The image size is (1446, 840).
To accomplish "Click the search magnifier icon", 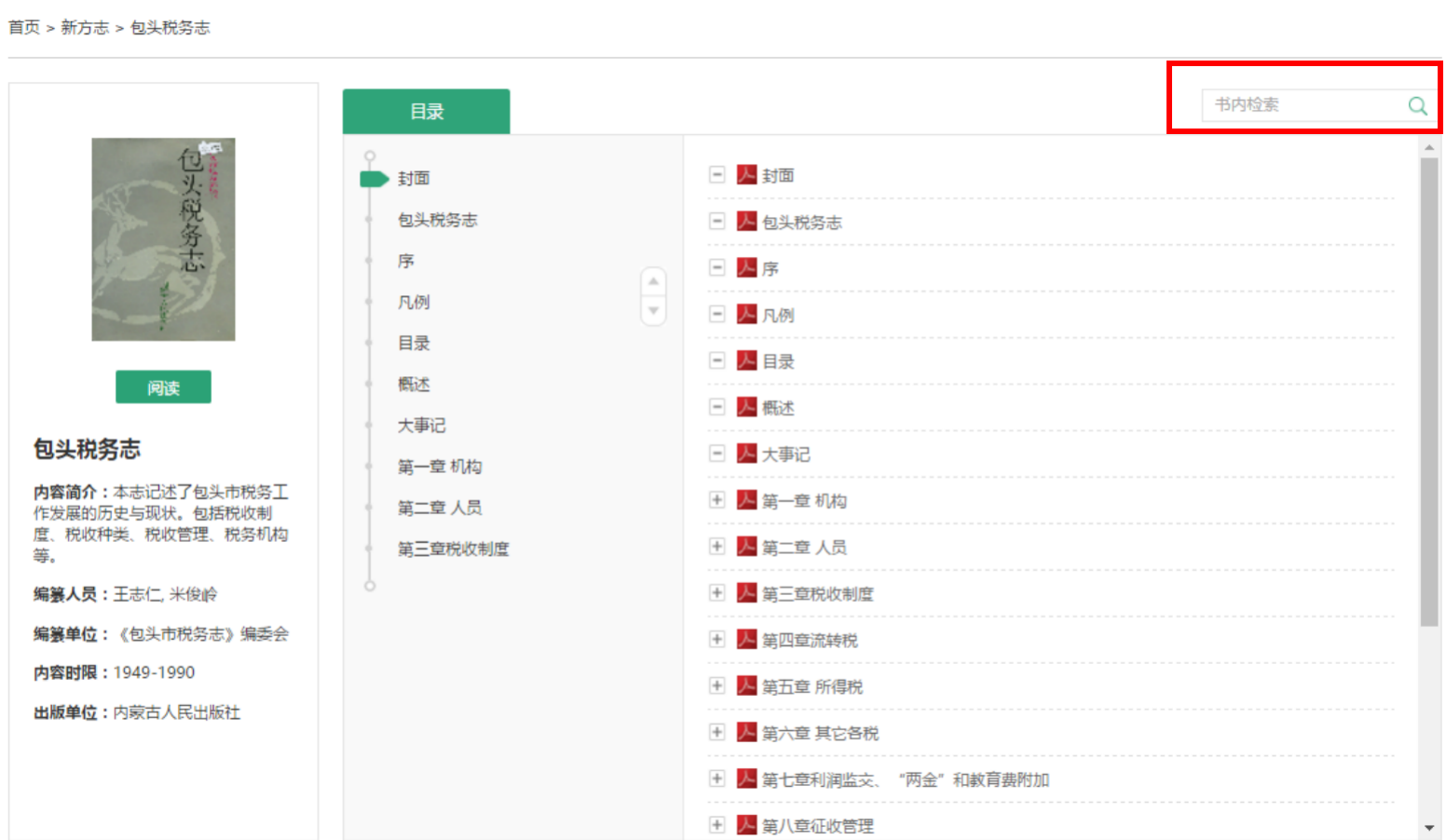I will tap(1417, 106).
